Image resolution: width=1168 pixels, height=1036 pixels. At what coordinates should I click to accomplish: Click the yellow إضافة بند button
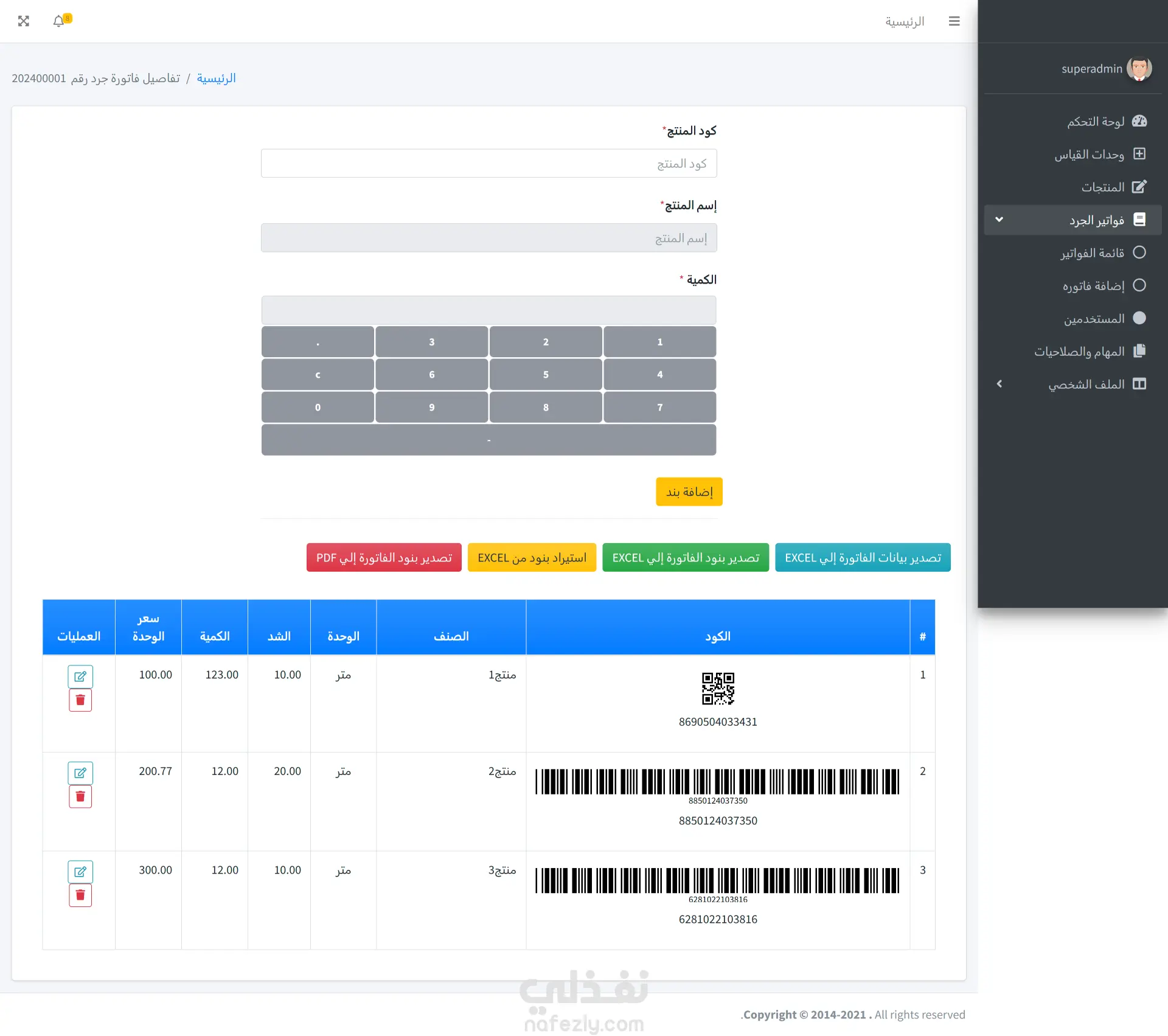689,492
